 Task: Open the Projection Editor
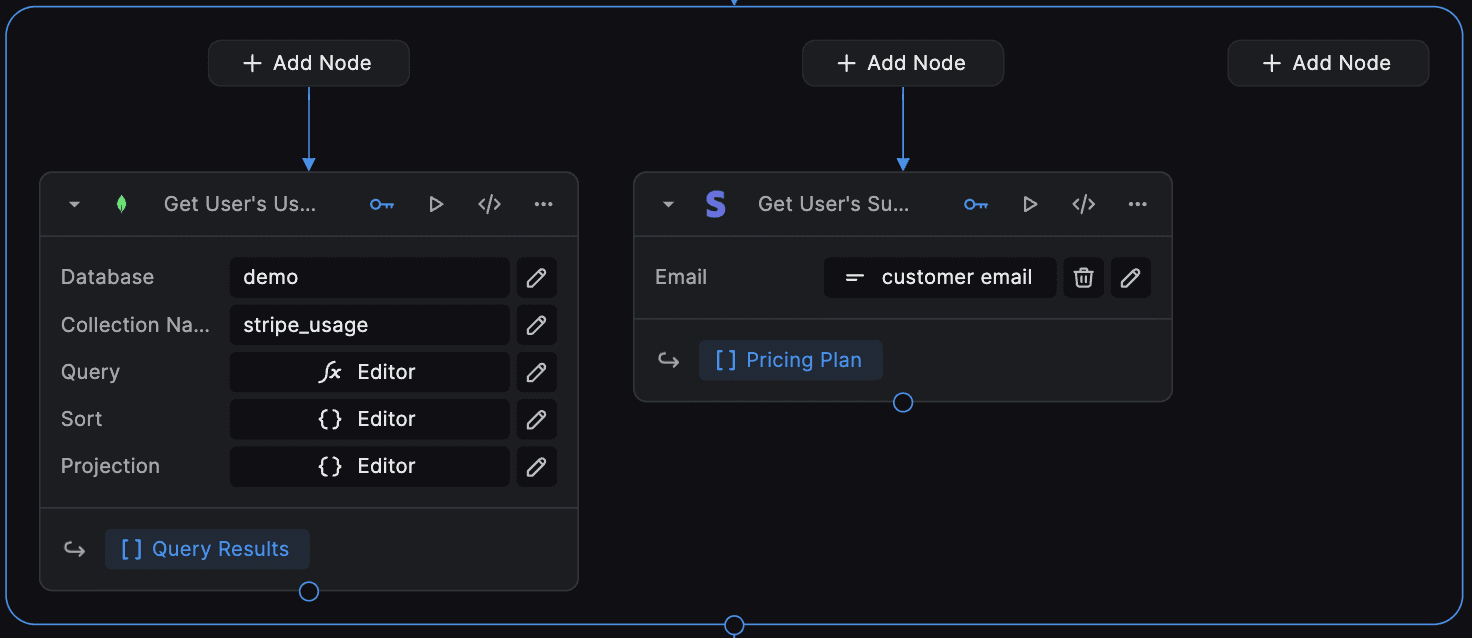(370, 466)
